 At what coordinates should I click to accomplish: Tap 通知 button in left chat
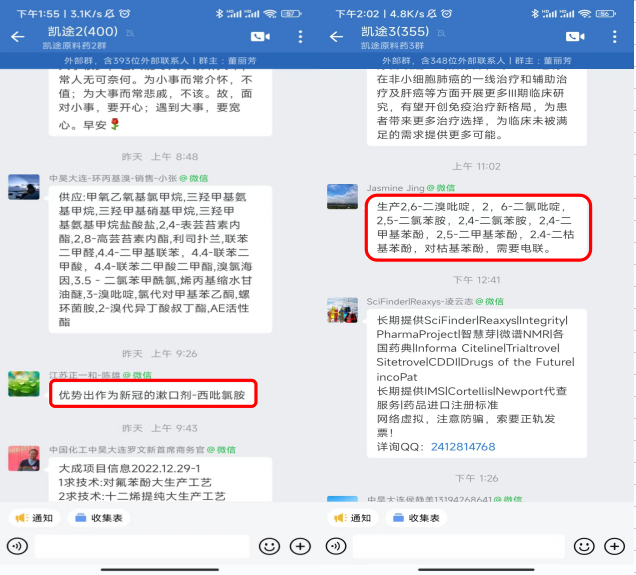point(34,518)
